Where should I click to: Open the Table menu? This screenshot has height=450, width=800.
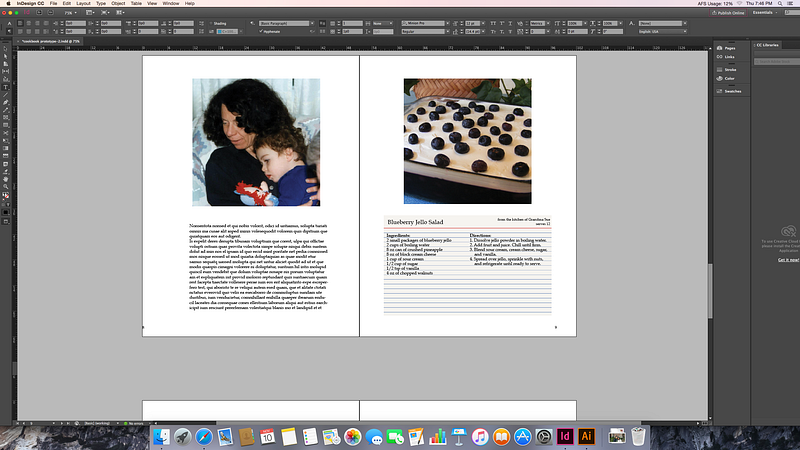[x=136, y=4]
